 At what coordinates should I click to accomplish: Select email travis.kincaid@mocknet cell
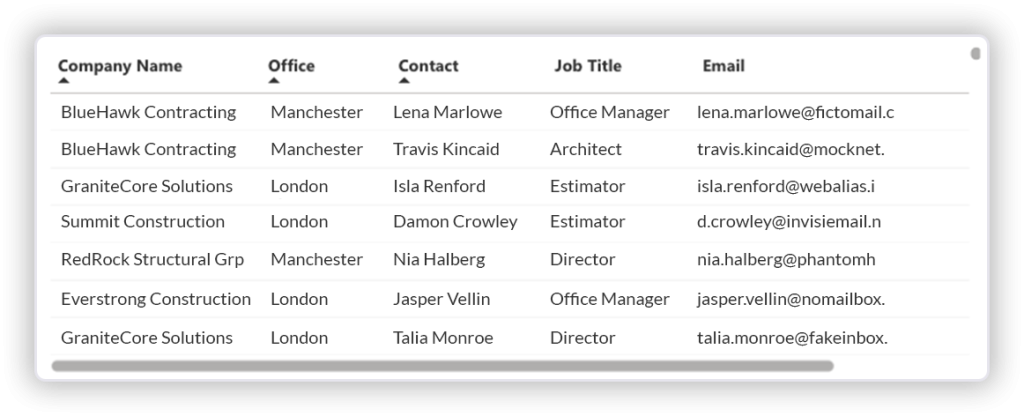click(790, 149)
